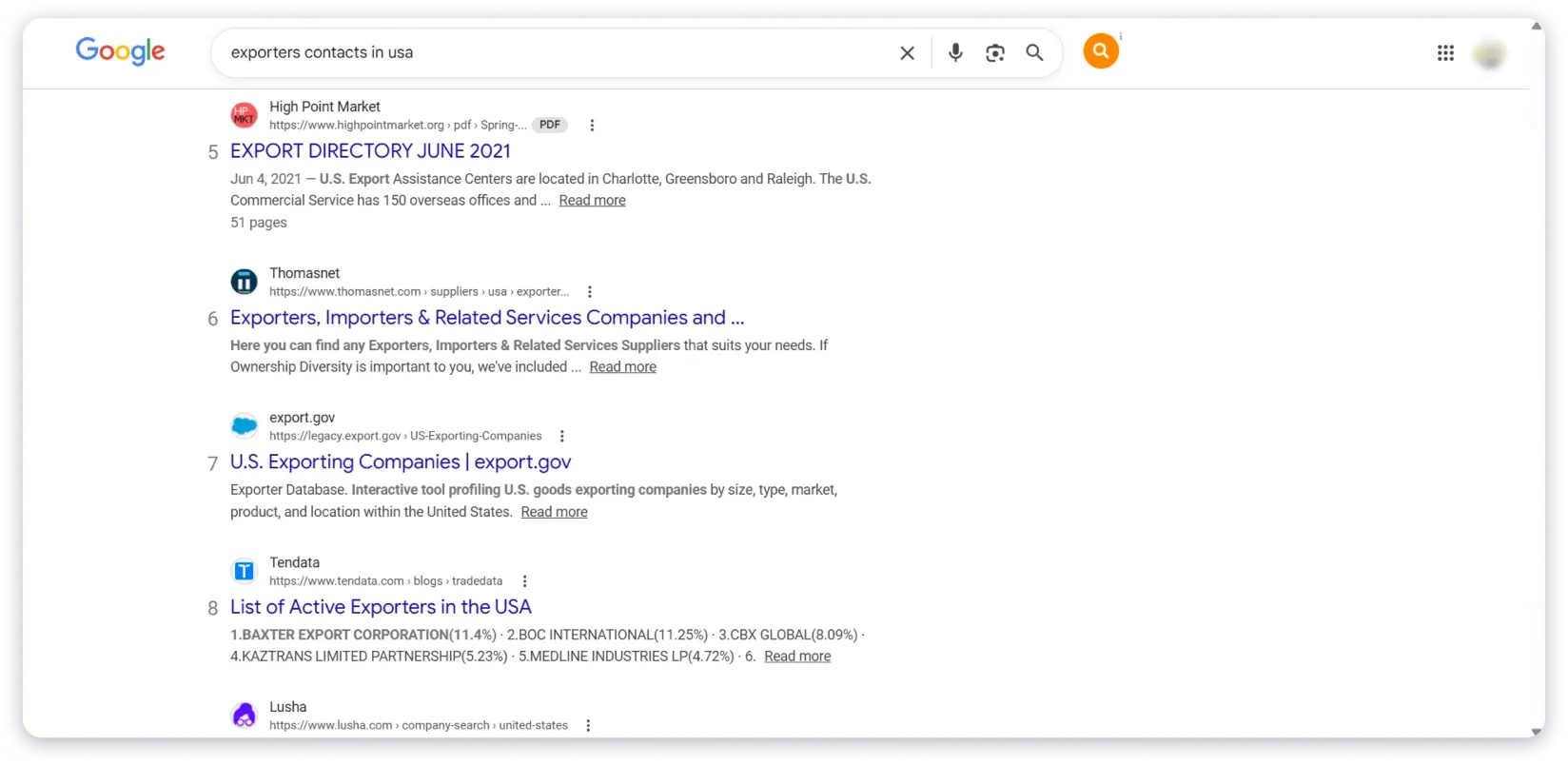Click the export.gov site name

(x=302, y=418)
